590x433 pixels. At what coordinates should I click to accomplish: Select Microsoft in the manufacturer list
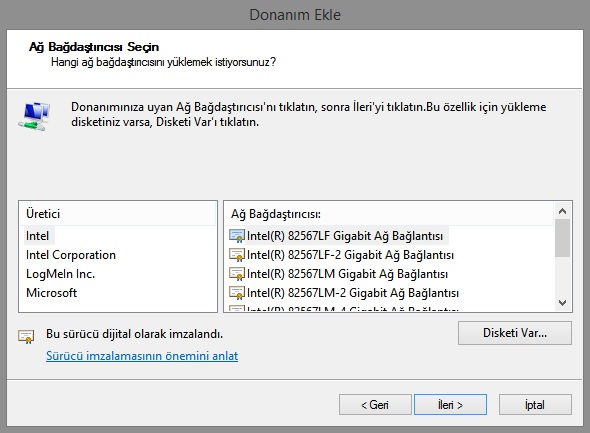click(x=52, y=293)
